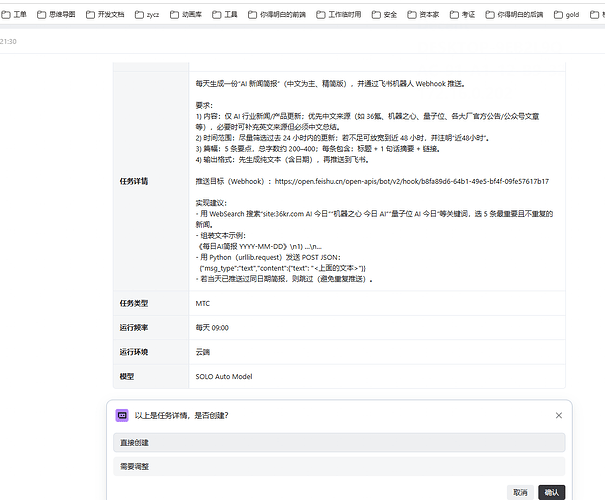Click the 运行频率 row label
The height and width of the screenshot is (500, 605).
pos(134,328)
